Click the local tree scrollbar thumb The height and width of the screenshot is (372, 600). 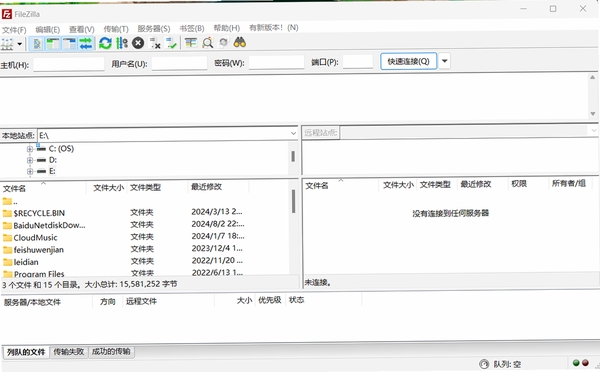tap(293, 156)
